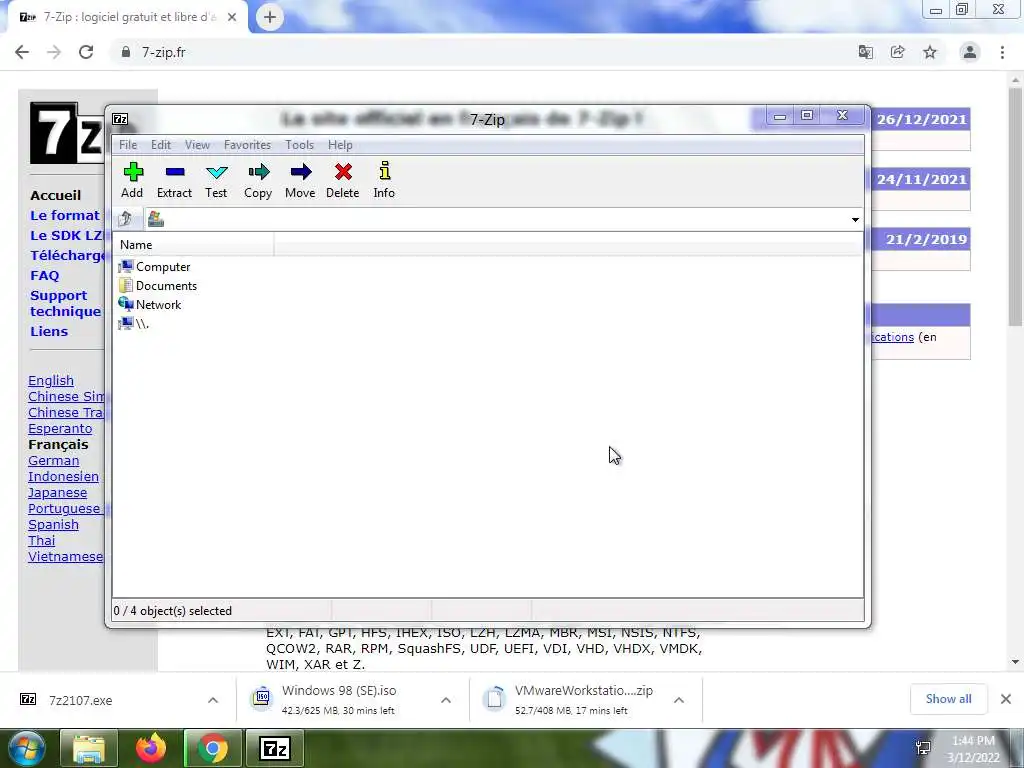Image resolution: width=1024 pixels, height=768 pixels.
Task: Open a new Chrome tab
Action: coord(270,17)
